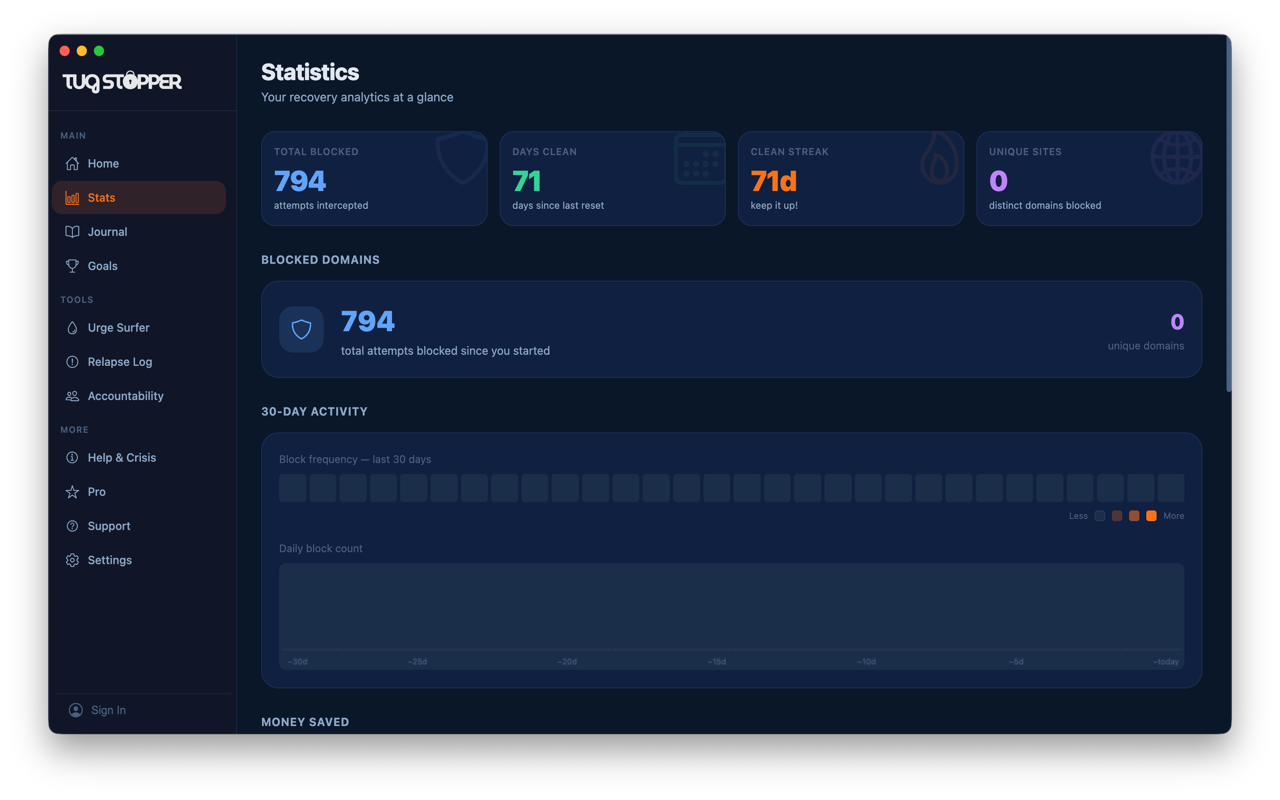Click the Tug Stopper logo

[122, 81]
